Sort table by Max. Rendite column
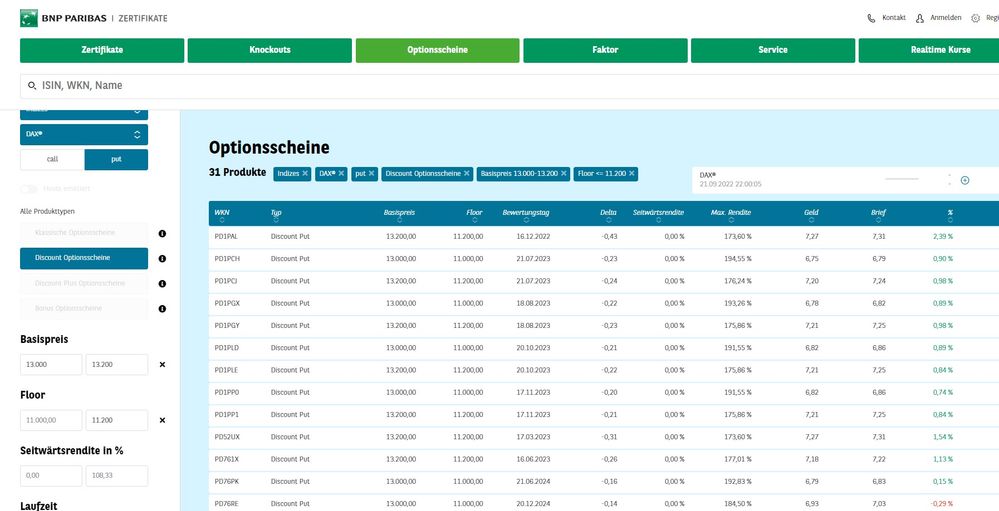This screenshot has width=999, height=511. [731, 220]
